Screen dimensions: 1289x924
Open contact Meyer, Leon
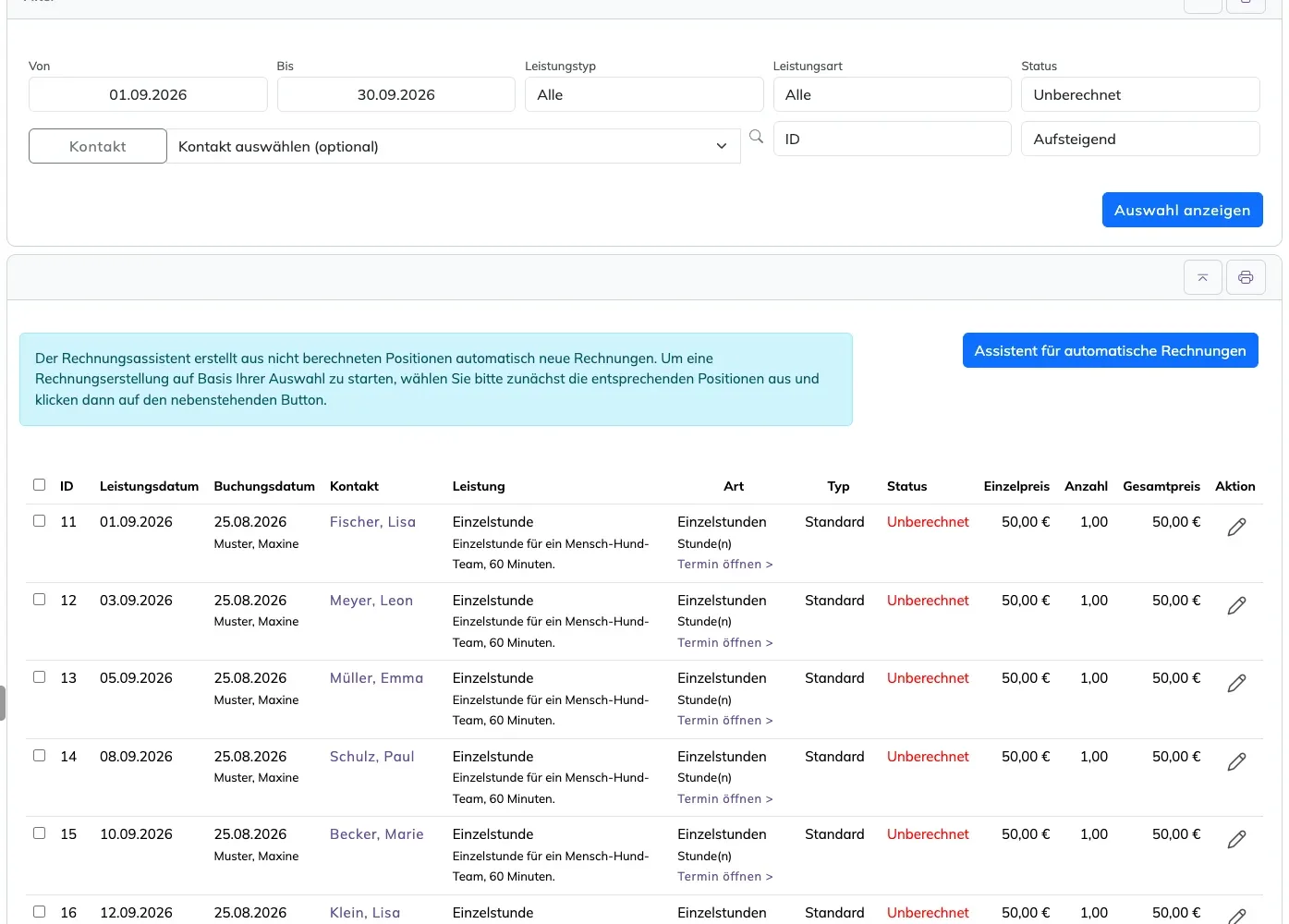[371, 601]
